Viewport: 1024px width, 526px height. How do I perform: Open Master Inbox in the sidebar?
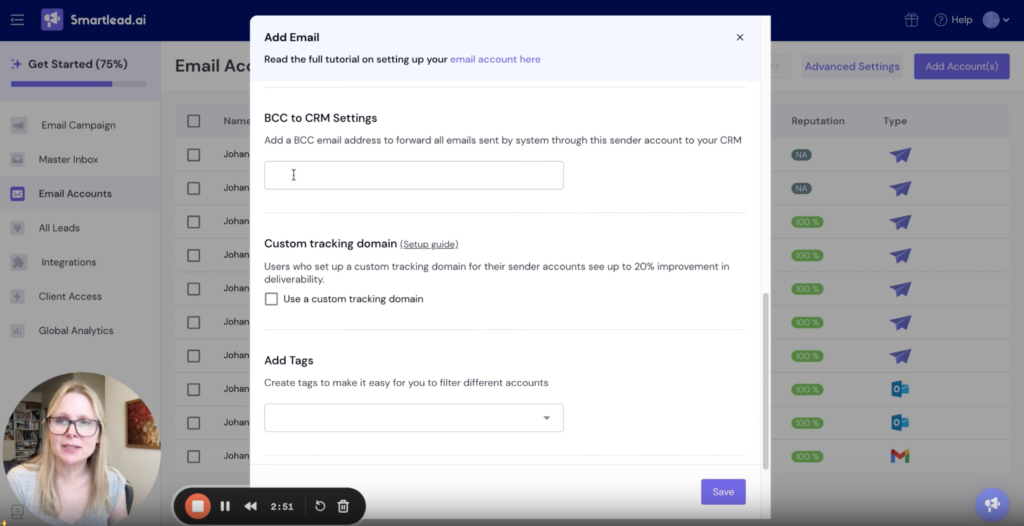68,159
